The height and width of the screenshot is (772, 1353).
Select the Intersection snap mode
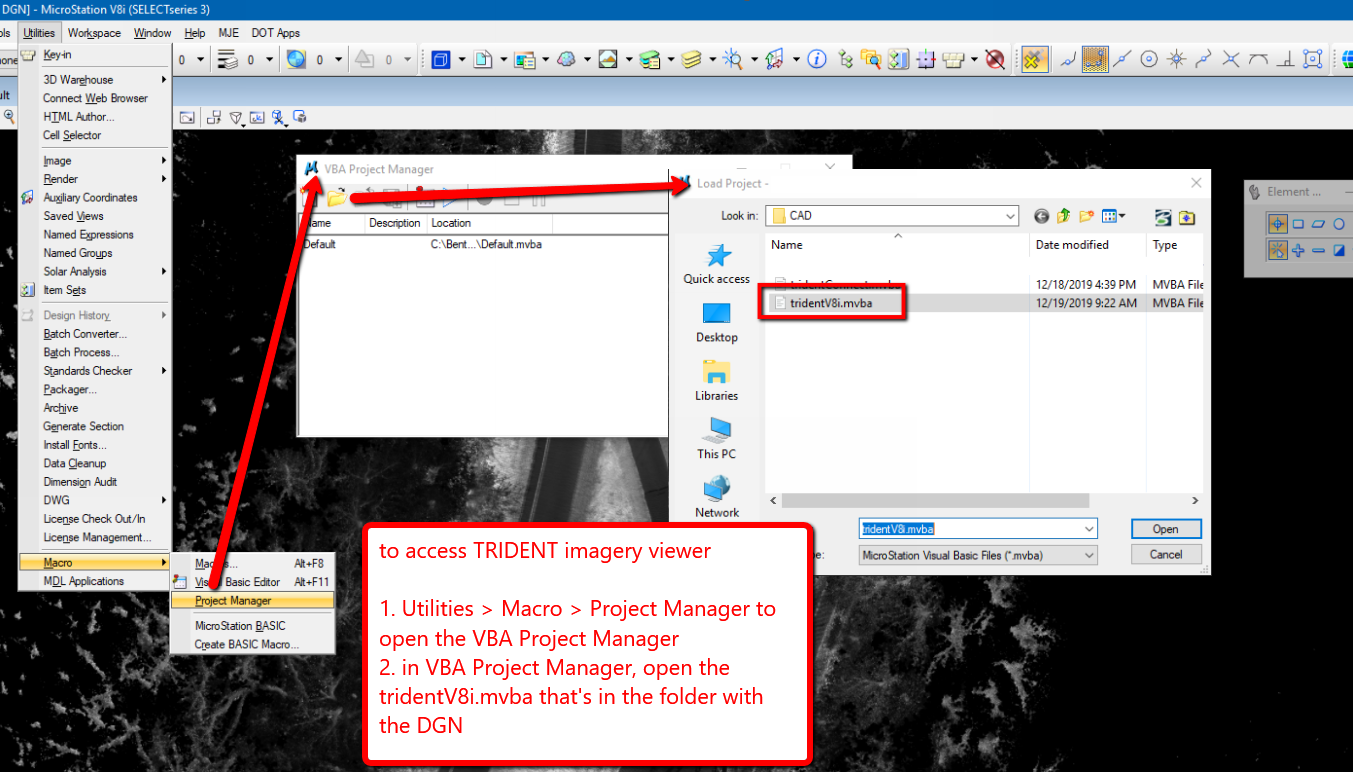coord(1232,60)
